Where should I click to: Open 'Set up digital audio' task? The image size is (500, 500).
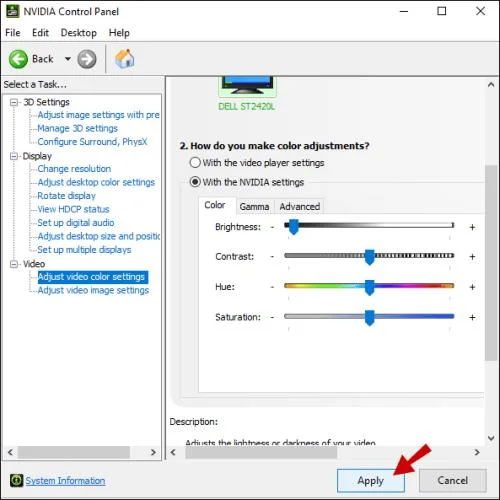[x=76, y=223]
